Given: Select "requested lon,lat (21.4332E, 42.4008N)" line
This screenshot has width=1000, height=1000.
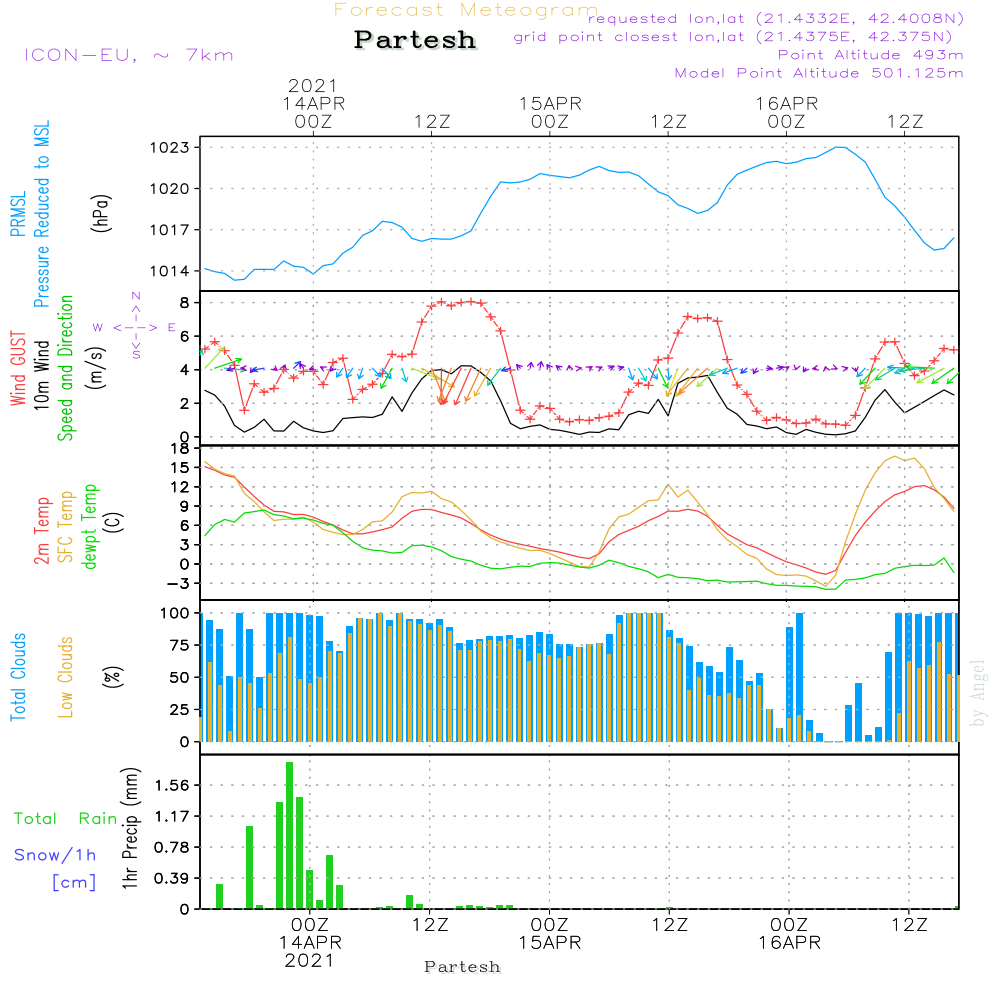Looking at the screenshot, I should tap(776, 19).
